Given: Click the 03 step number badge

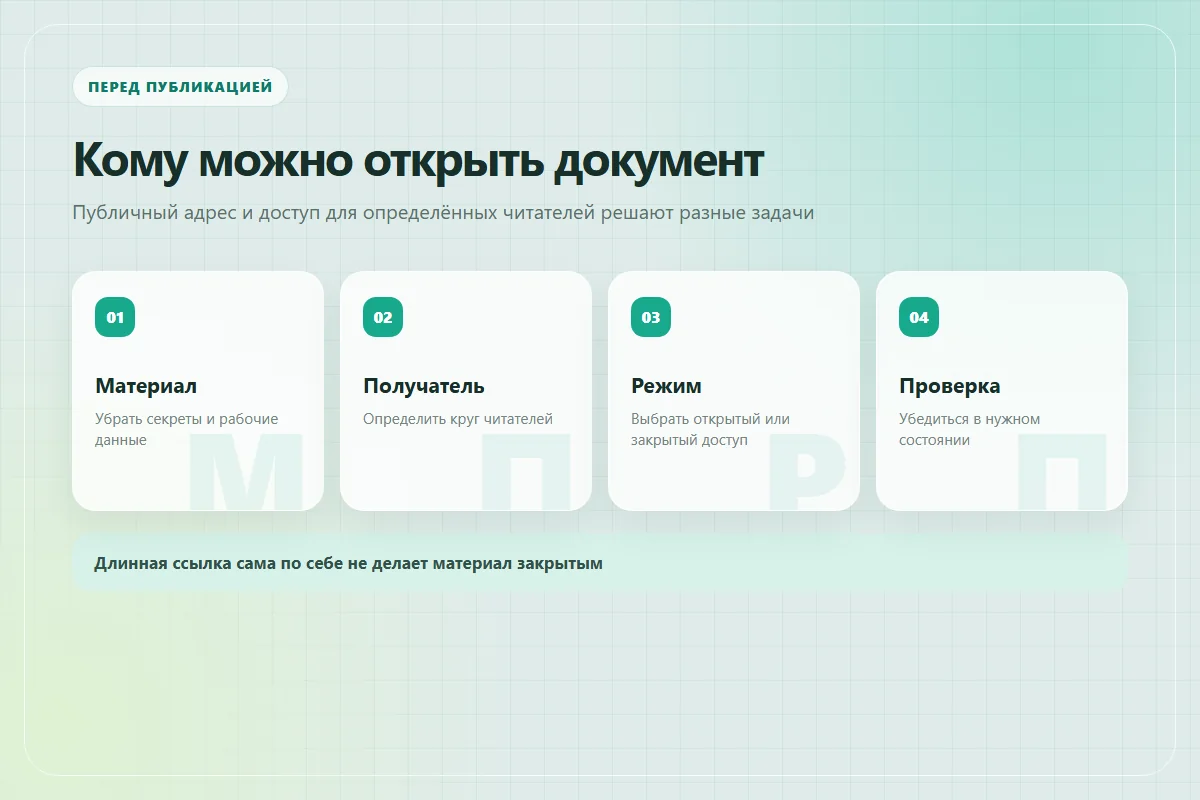Looking at the screenshot, I should click(x=651, y=317).
